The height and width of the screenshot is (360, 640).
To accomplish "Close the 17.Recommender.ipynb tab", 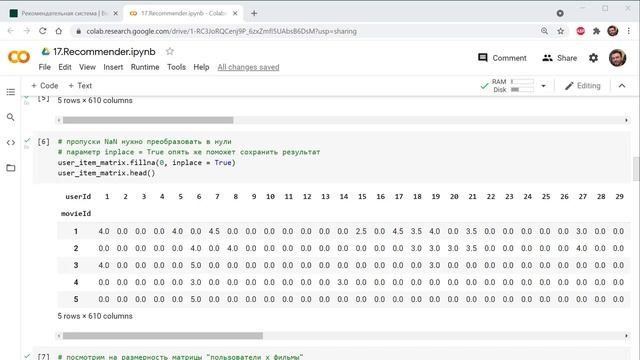I will (x=235, y=13).
